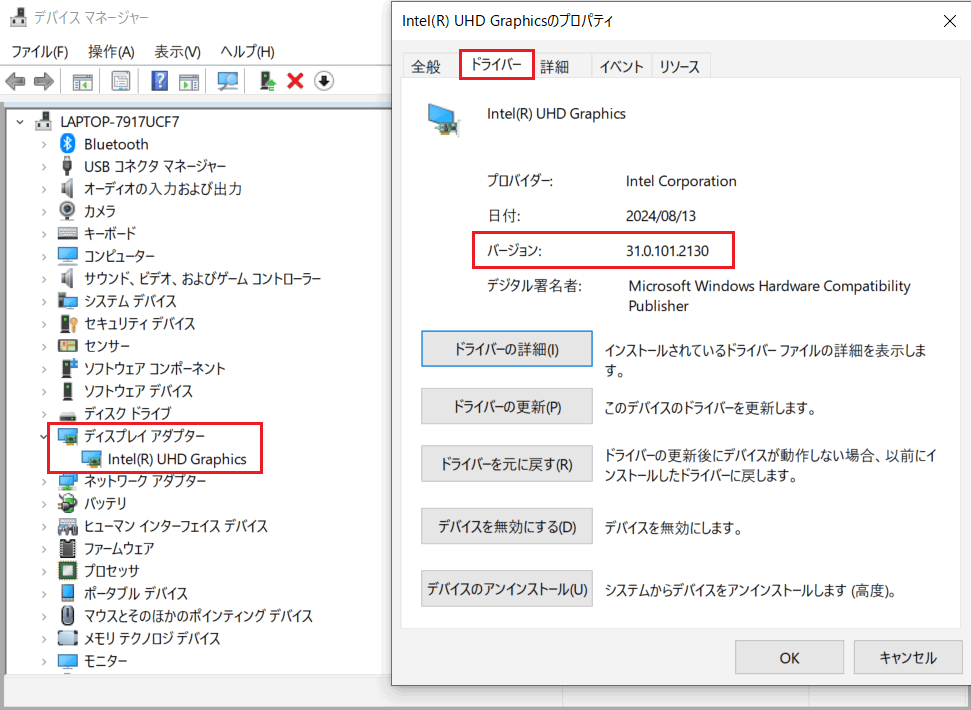Click the Bluetooth category icon
The width and height of the screenshot is (971, 710).
(x=67, y=144)
